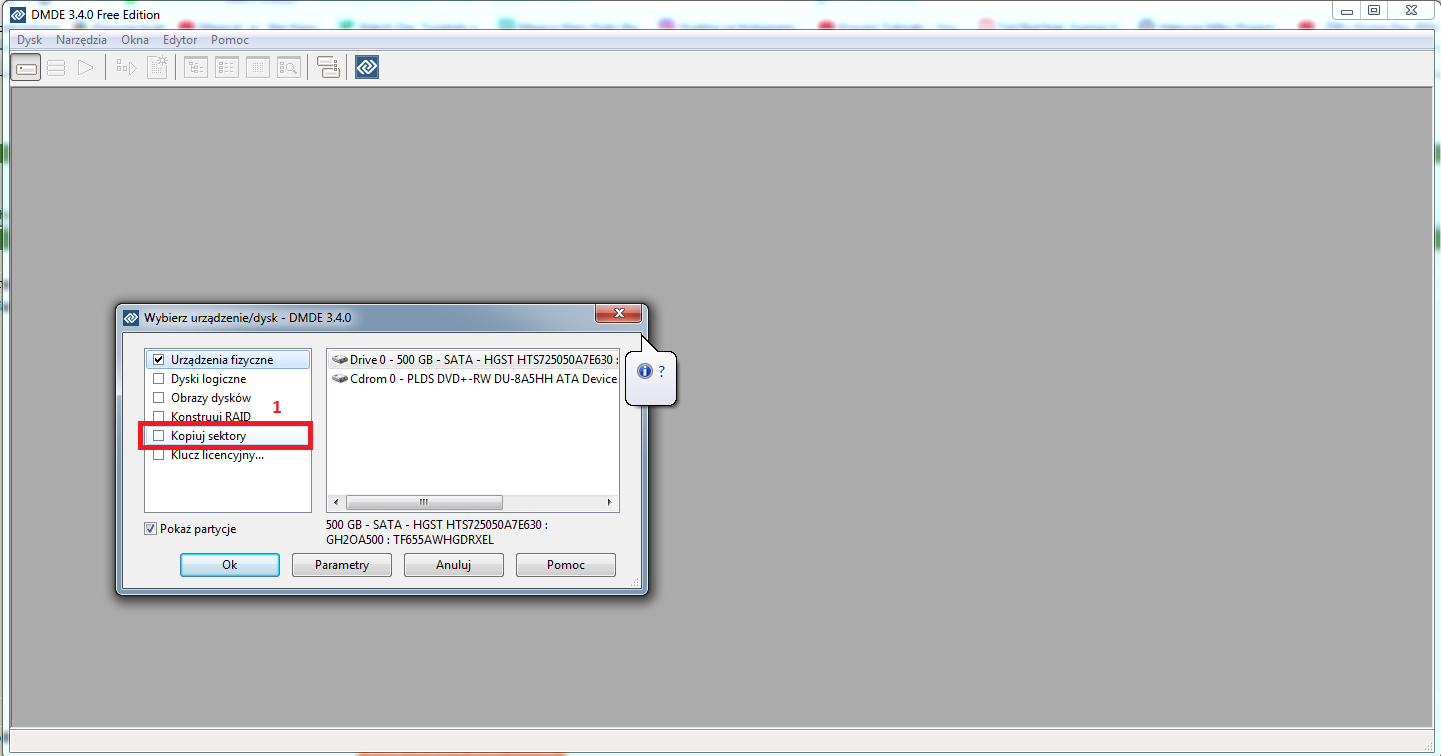Click the Parametry button

point(342,565)
